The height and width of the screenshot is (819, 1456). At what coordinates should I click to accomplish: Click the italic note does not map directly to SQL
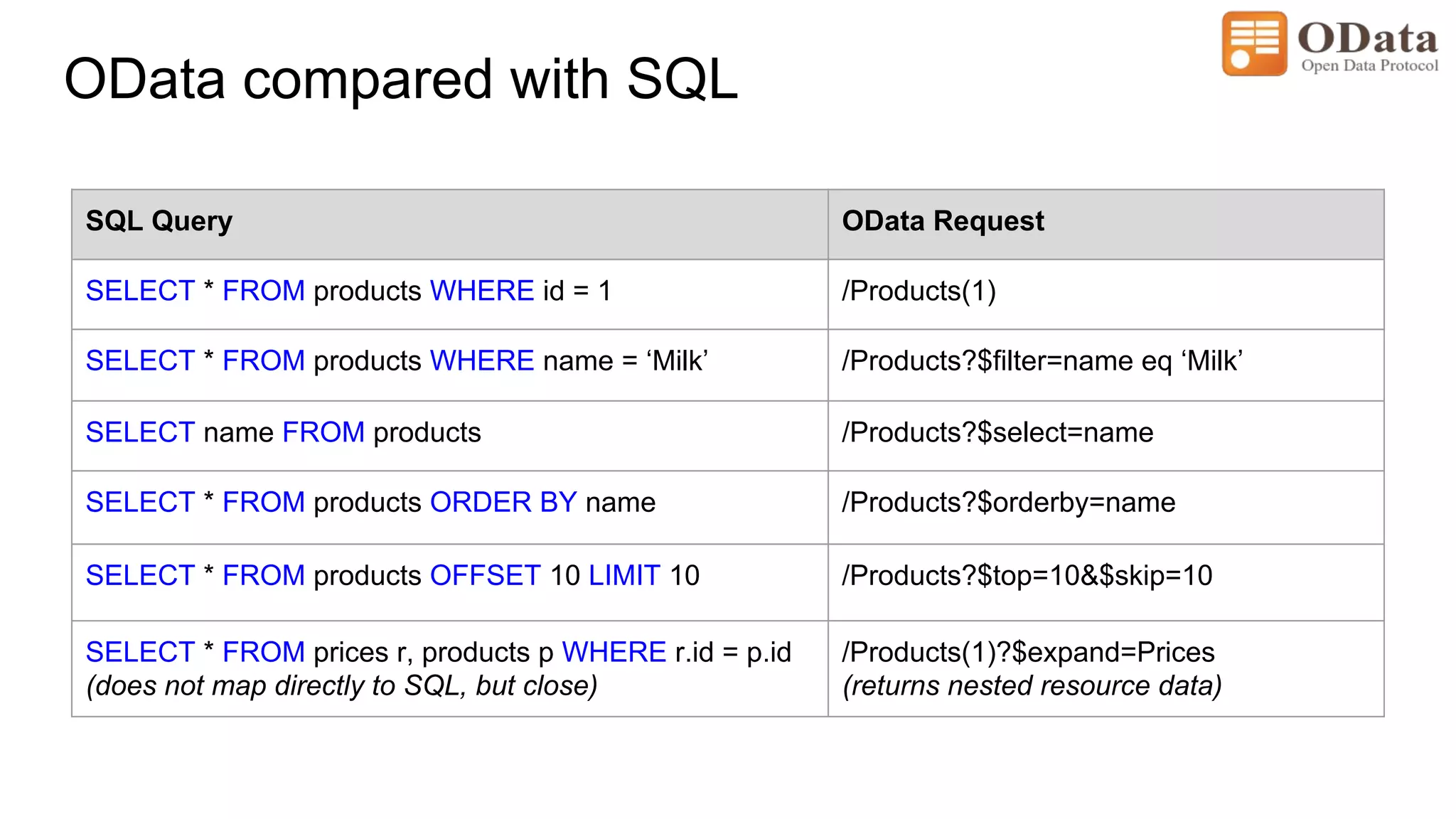[341, 686]
